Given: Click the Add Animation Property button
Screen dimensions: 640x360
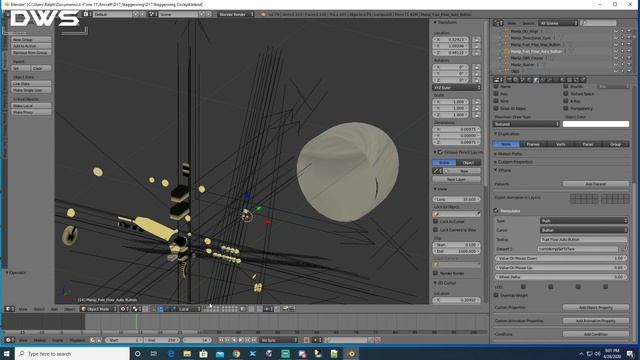Looking at the screenshot, I should coord(596,321).
